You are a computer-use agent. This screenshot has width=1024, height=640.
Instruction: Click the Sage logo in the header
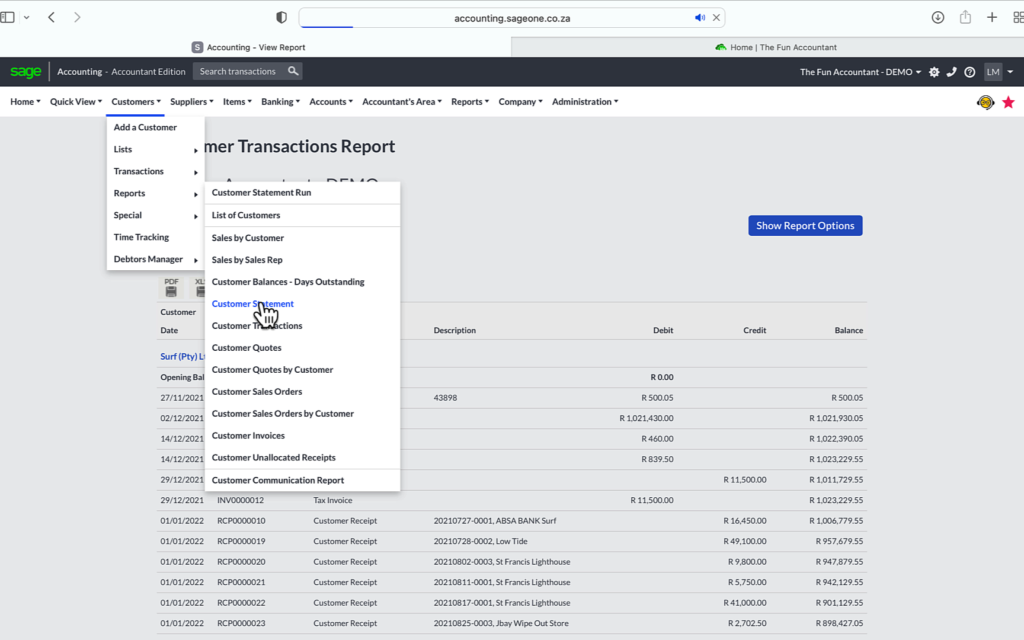coord(25,71)
